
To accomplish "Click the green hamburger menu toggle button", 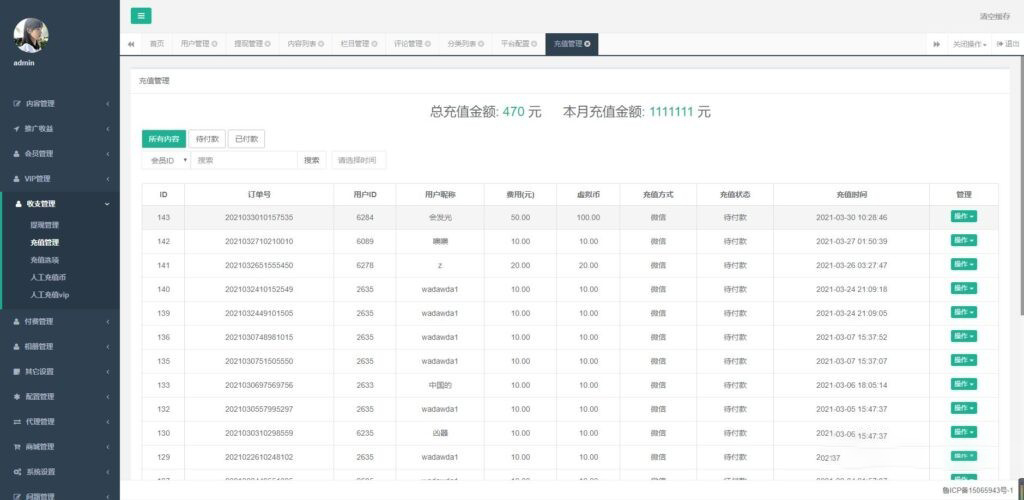I will pyautogui.click(x=141, y=15).
